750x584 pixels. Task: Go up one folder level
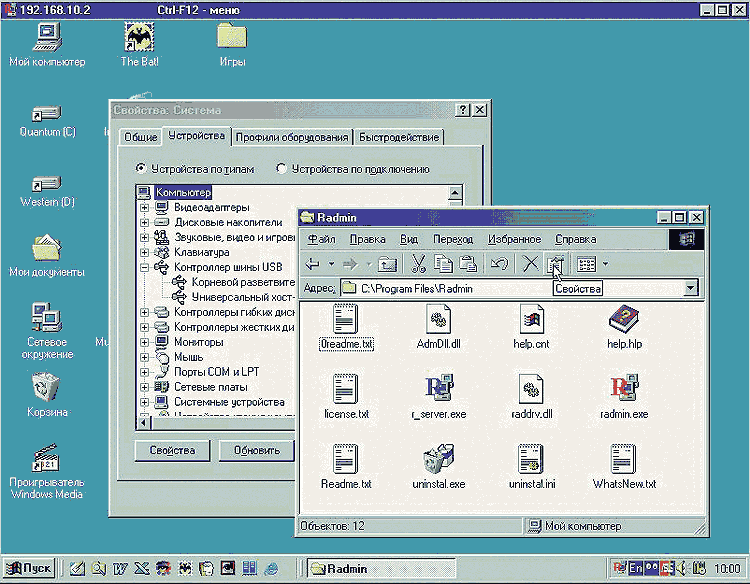(x=388, y=264)
